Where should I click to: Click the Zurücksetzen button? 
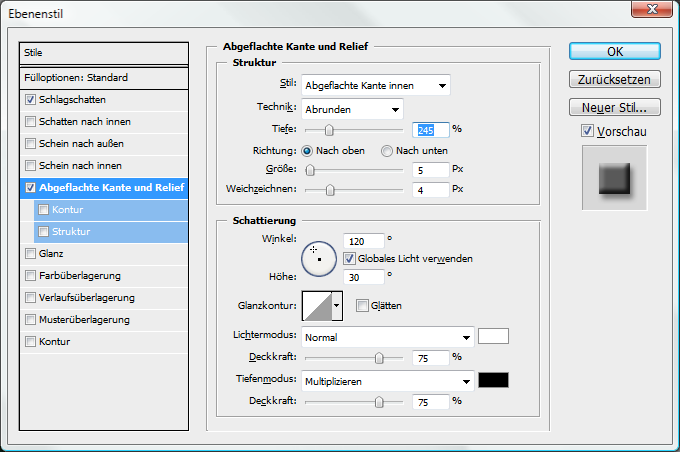(x=615, y=79)
